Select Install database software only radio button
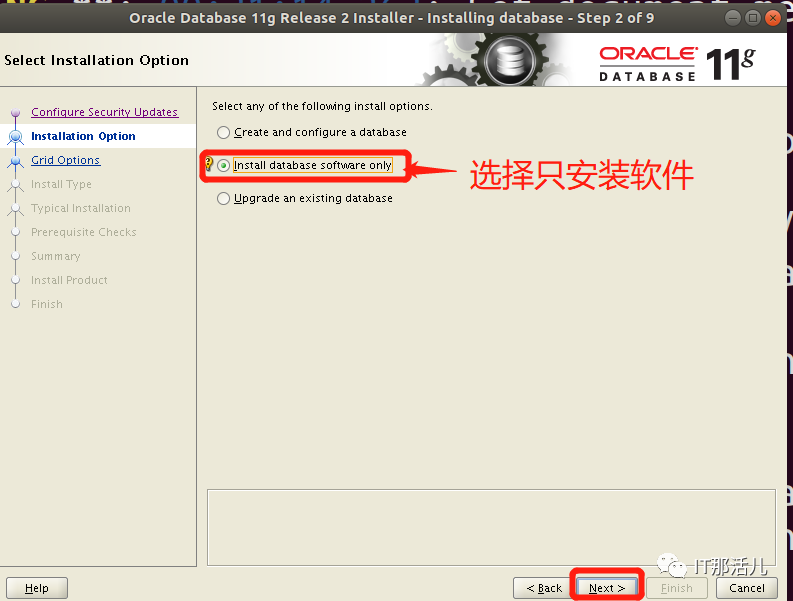 223,165
